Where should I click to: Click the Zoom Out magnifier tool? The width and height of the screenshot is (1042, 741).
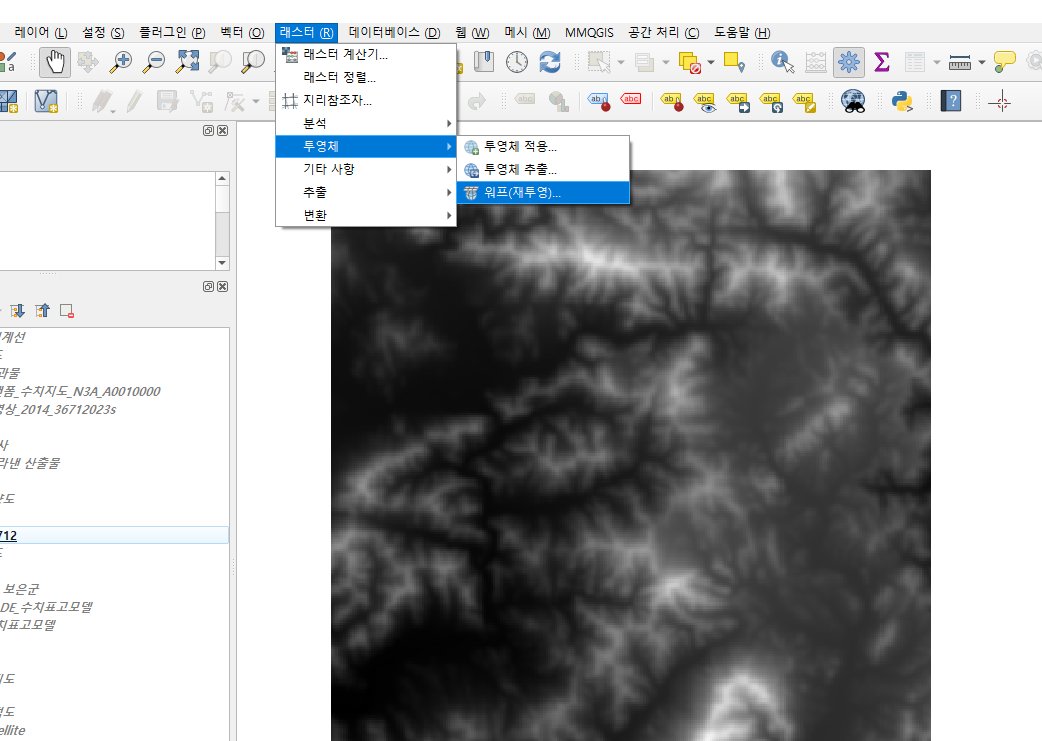point(154,62)
